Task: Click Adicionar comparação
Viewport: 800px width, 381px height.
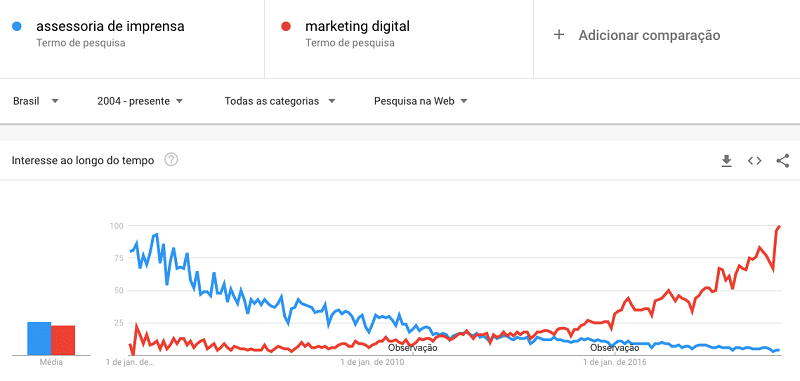Action: (x=649, y=35)
